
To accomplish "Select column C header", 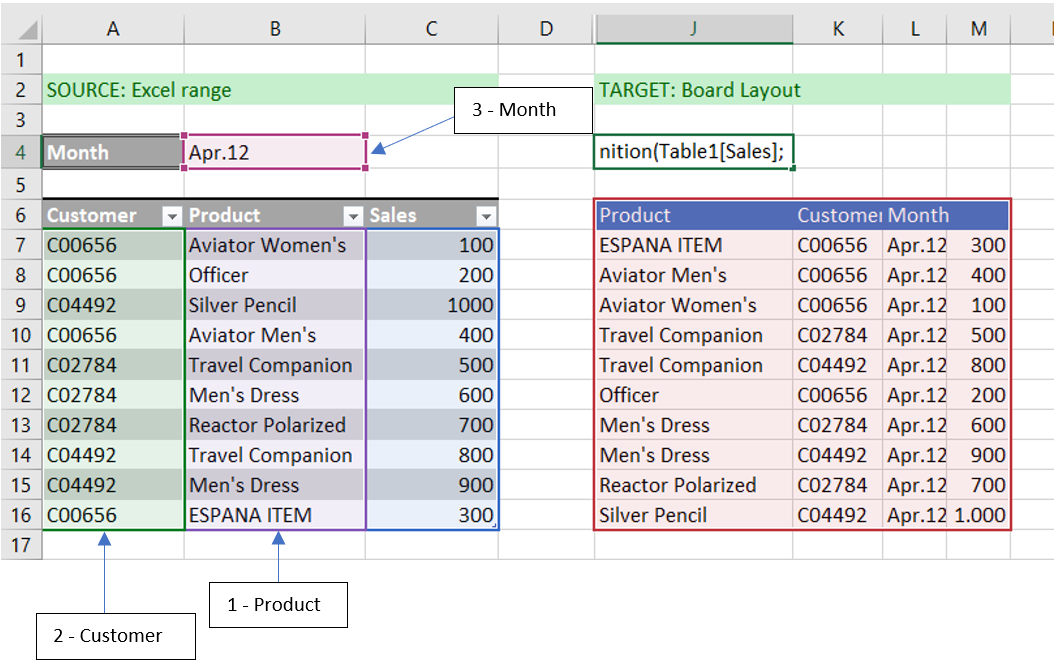I will point(432,29).
